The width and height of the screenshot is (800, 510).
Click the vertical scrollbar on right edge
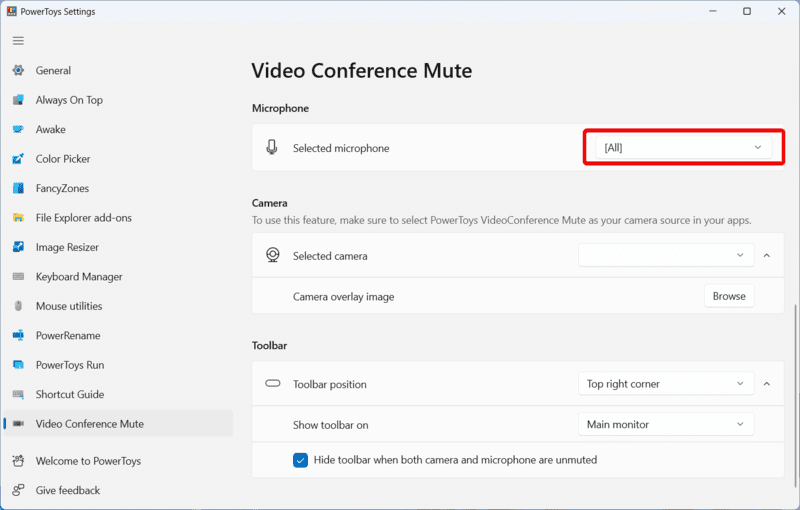795,396
